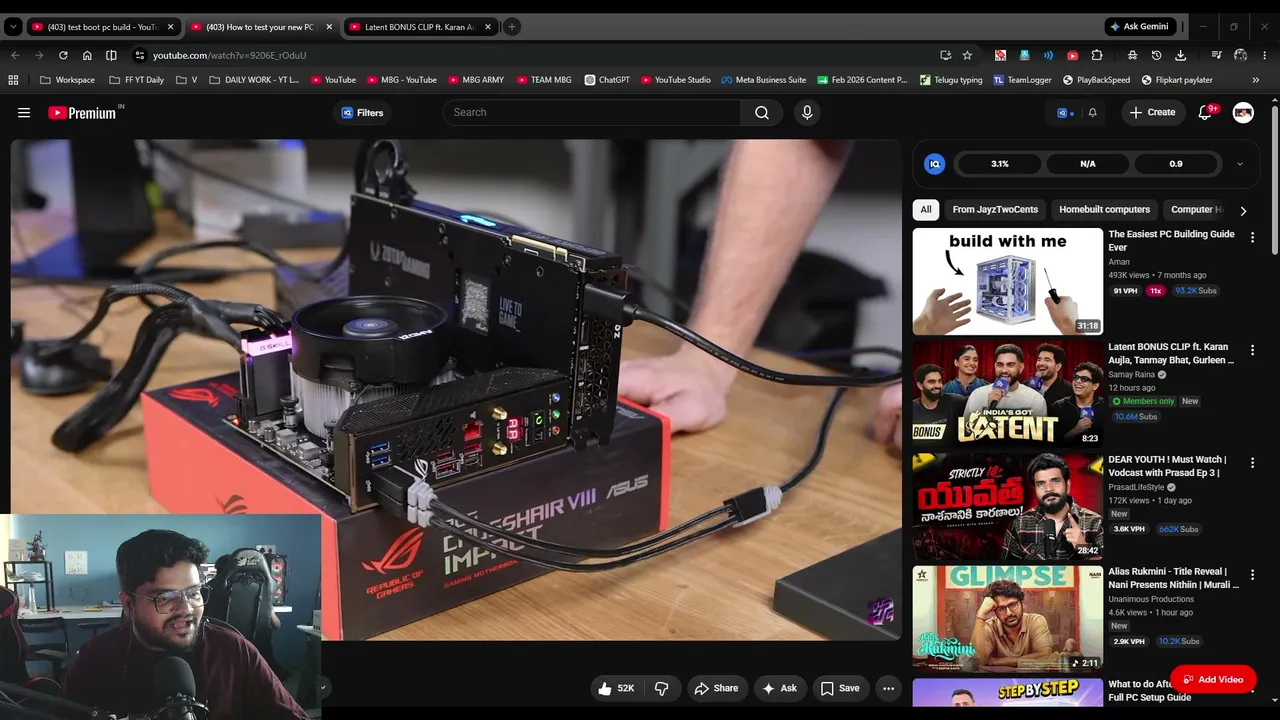Open the vidIQ Filters button
The height and width of the screenshot is (720, 1280).
(362, 113)
